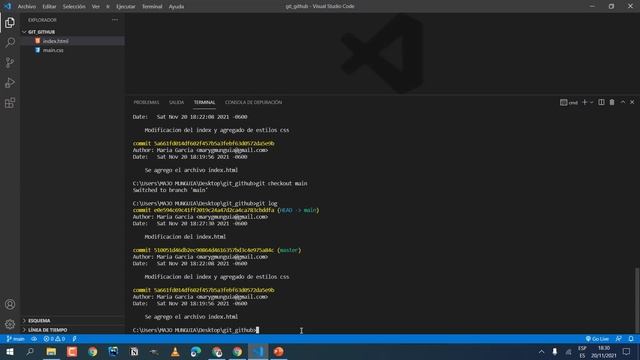Click 'Switched to branch main' output line
Viewport: 640px width, 360px height.
170,190
